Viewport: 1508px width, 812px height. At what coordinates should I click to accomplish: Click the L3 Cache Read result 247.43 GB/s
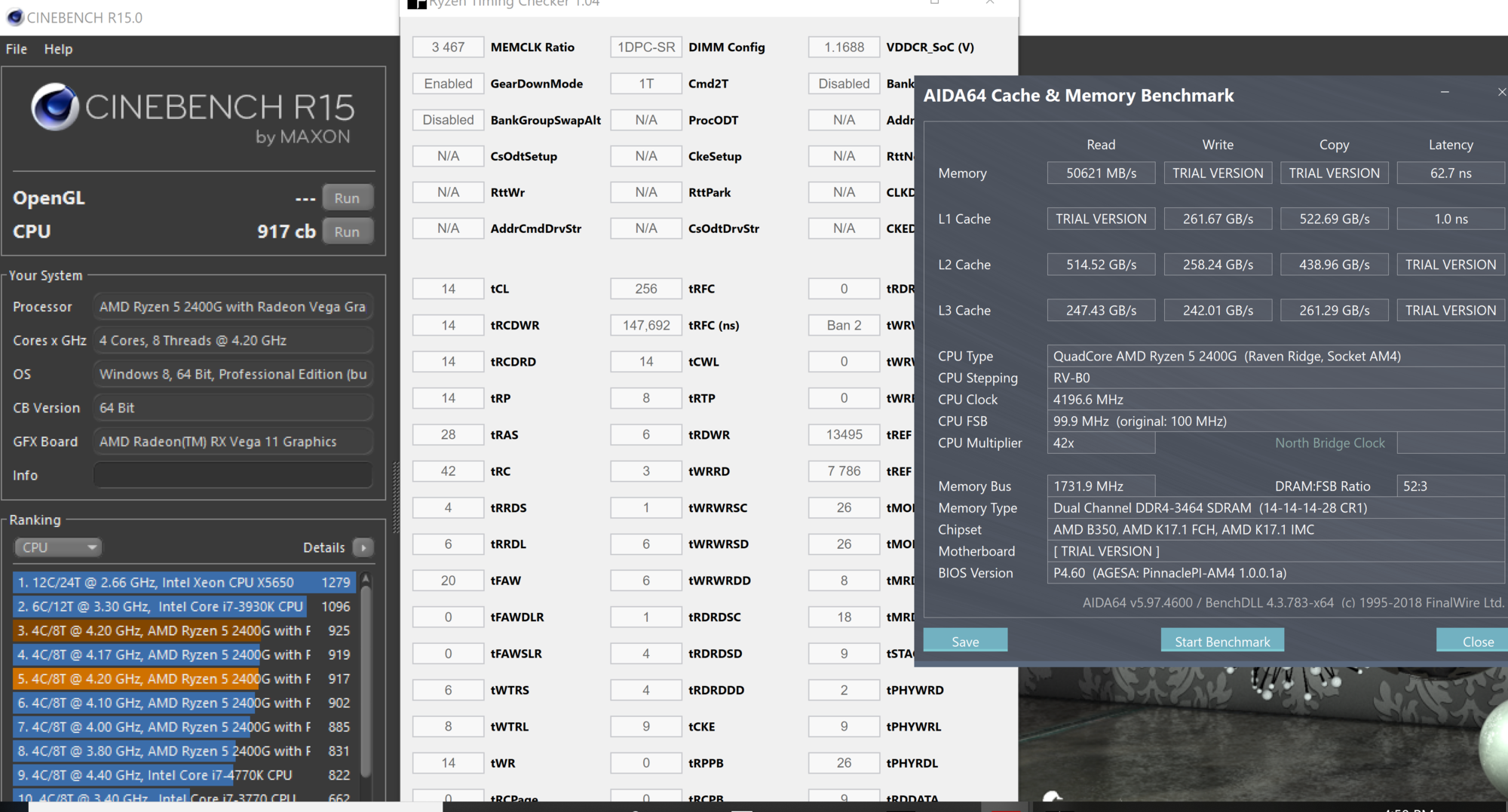pyautogui.click(x=1101, y=310)
